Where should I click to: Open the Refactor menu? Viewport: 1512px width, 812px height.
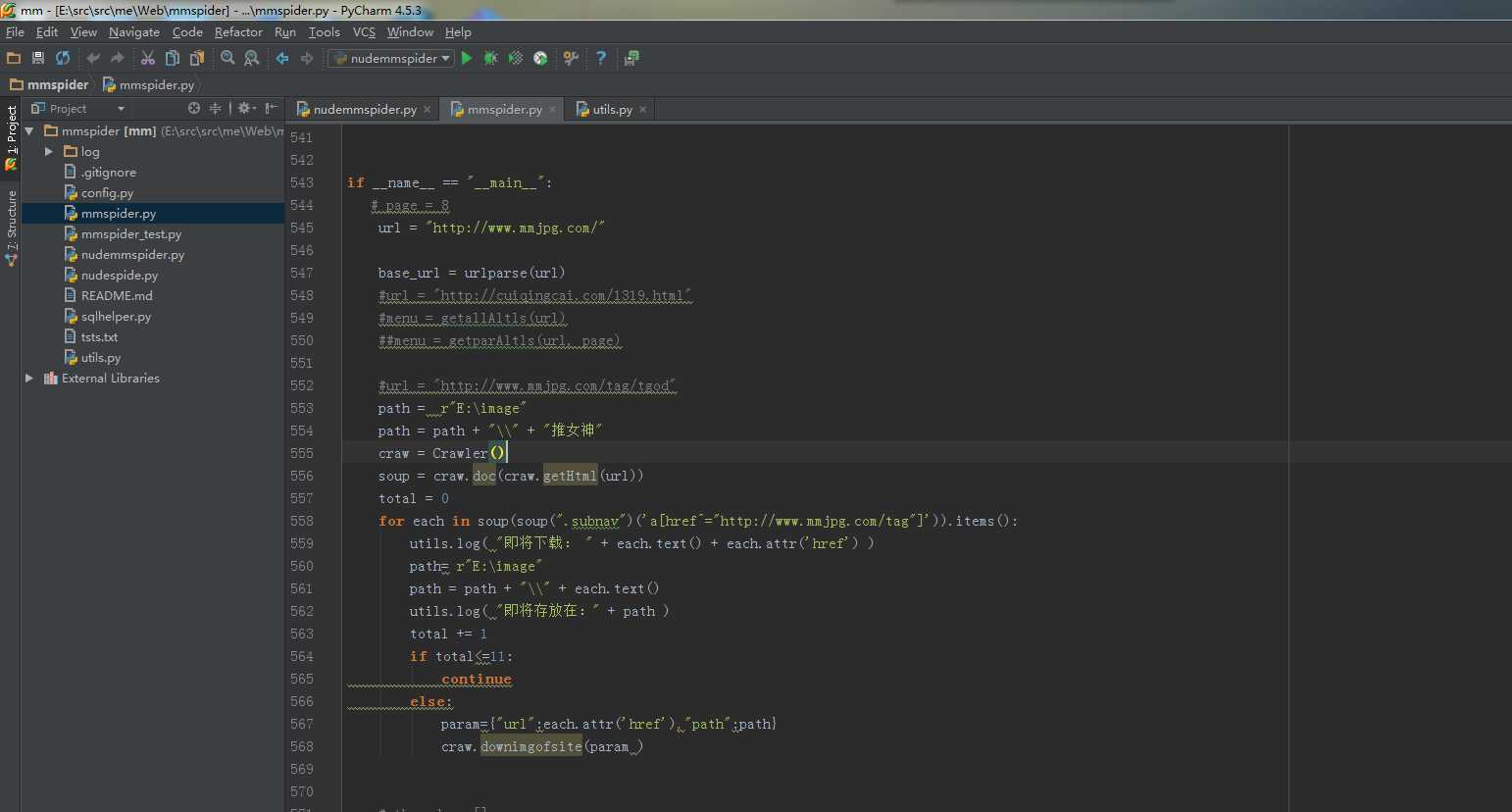[238, 32]
